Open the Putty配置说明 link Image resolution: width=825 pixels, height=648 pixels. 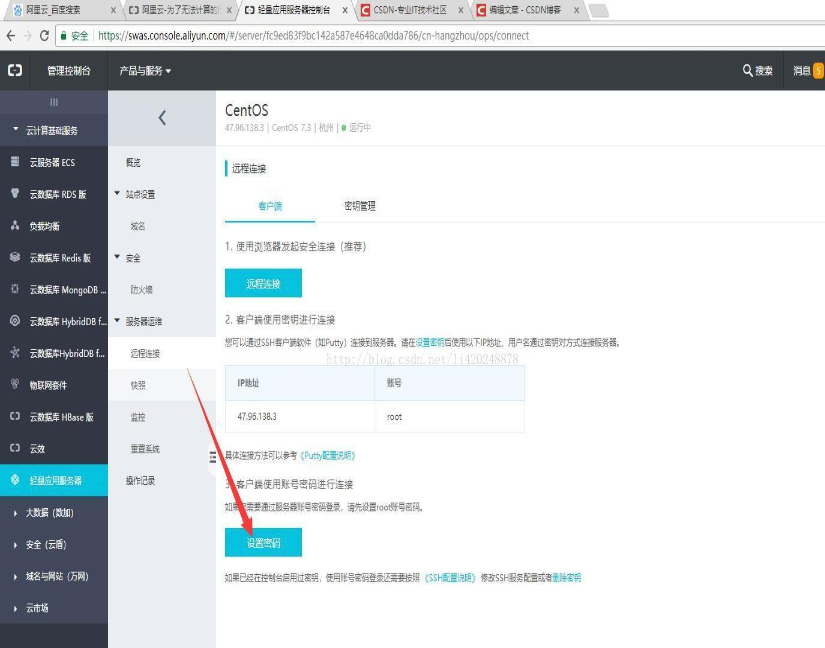(327, 455)
